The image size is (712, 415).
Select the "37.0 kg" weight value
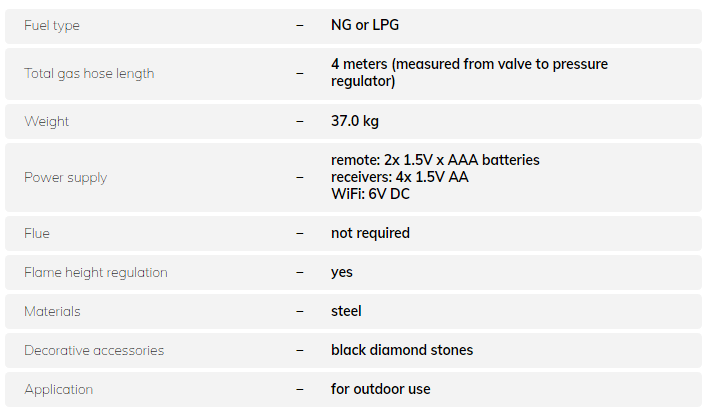tap(355, 121)
